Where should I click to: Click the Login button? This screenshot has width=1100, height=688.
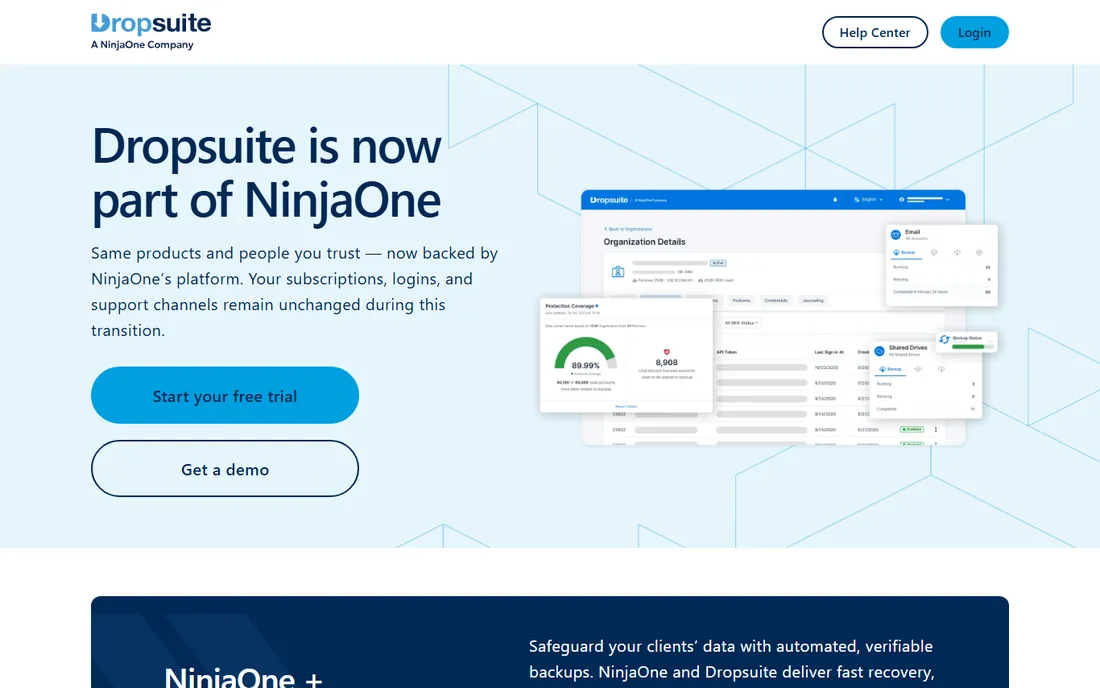(974, 32)
